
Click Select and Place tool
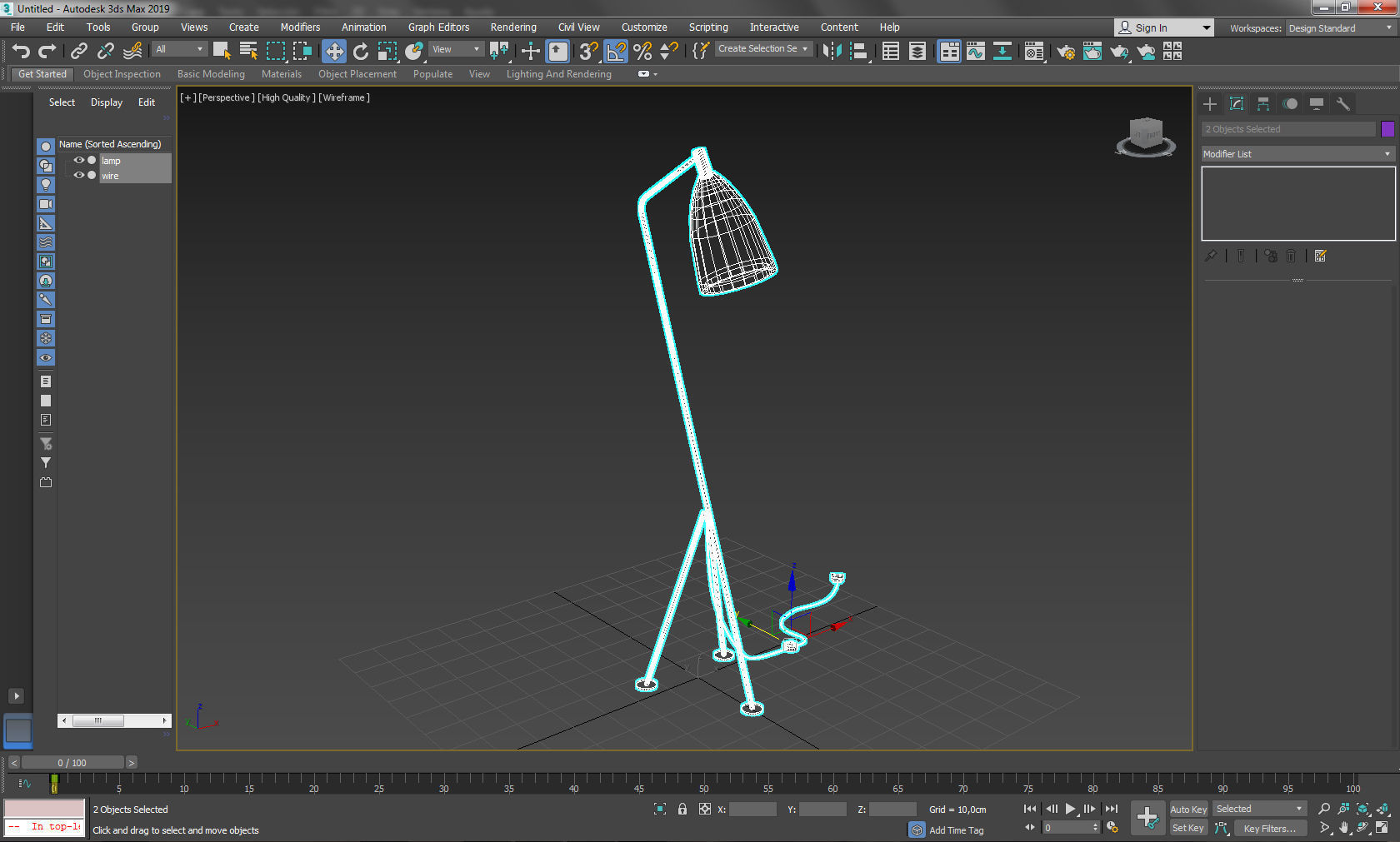coord(414,52)
